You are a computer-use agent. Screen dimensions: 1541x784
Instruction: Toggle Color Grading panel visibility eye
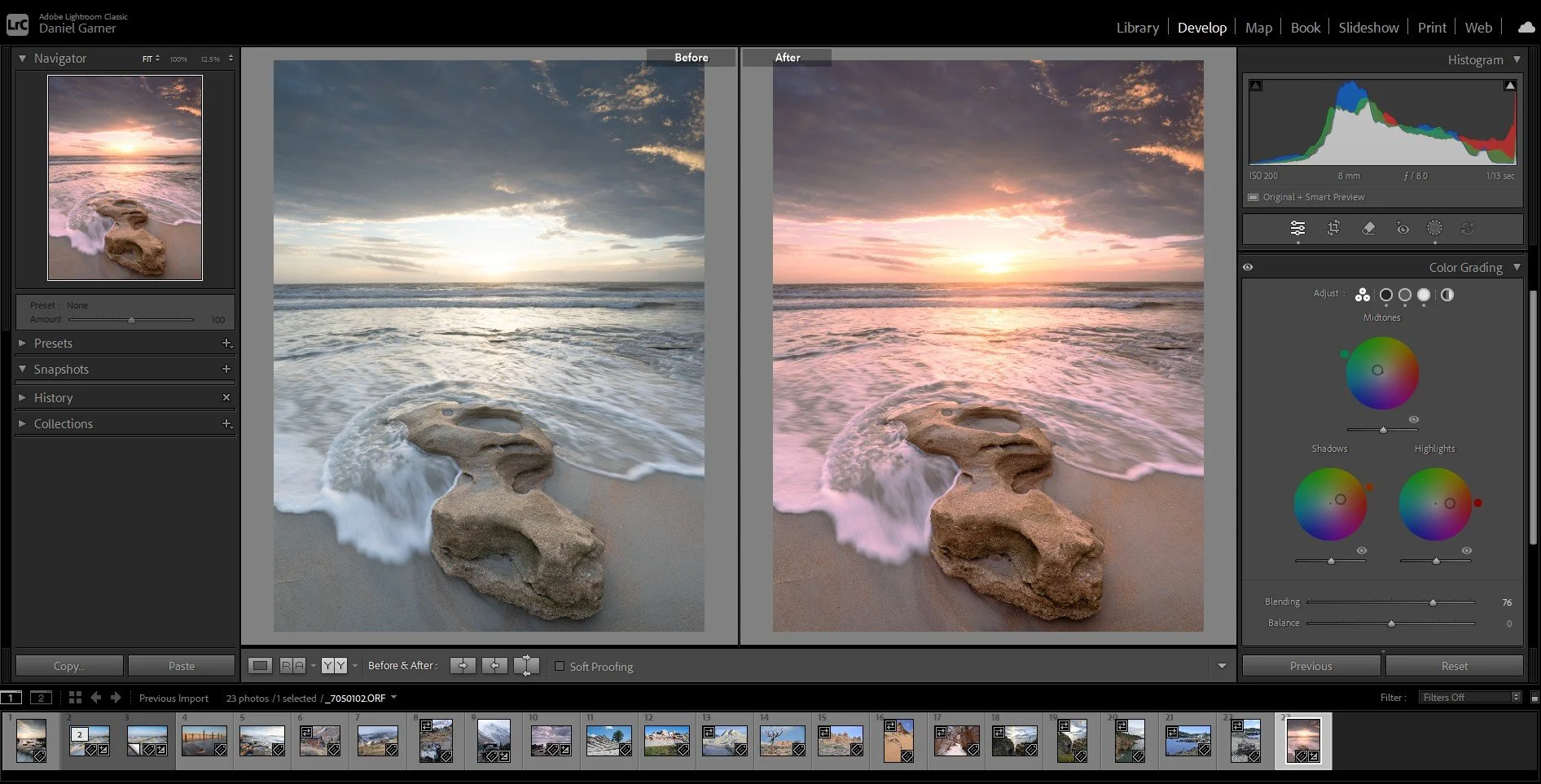[x=1248, y=267]
